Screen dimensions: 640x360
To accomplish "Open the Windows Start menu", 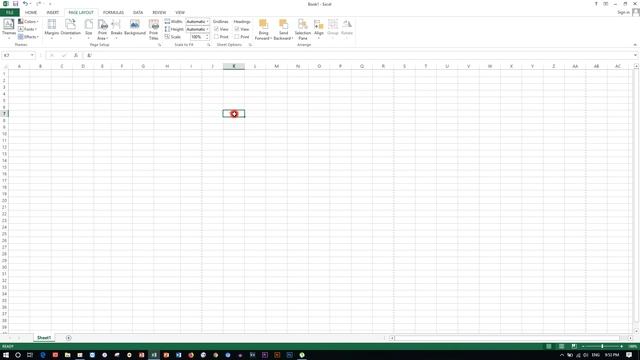I will [x=6, y=355].
